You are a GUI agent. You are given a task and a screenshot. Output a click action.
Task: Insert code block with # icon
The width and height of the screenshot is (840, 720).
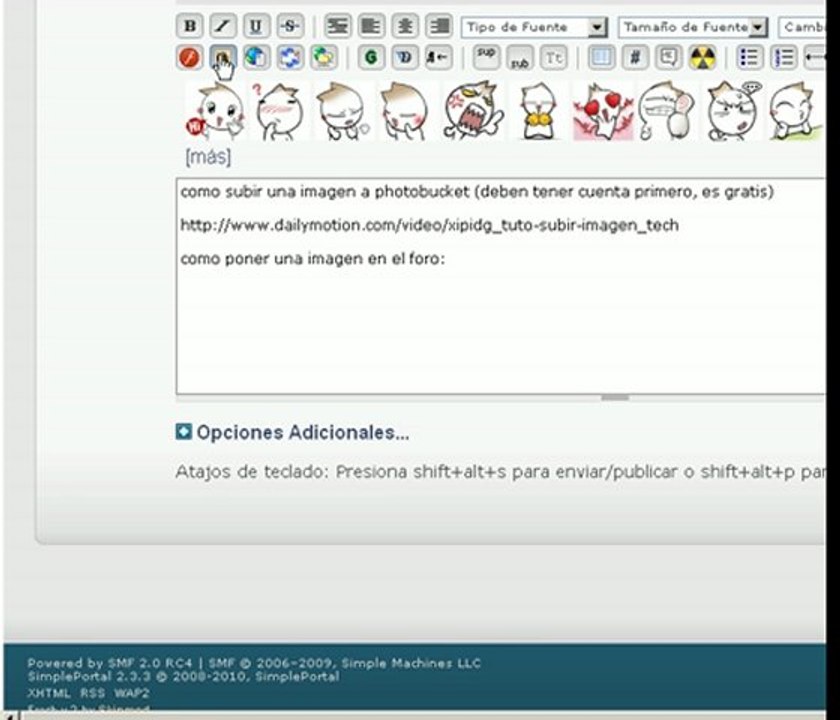(x=635, y=57)
